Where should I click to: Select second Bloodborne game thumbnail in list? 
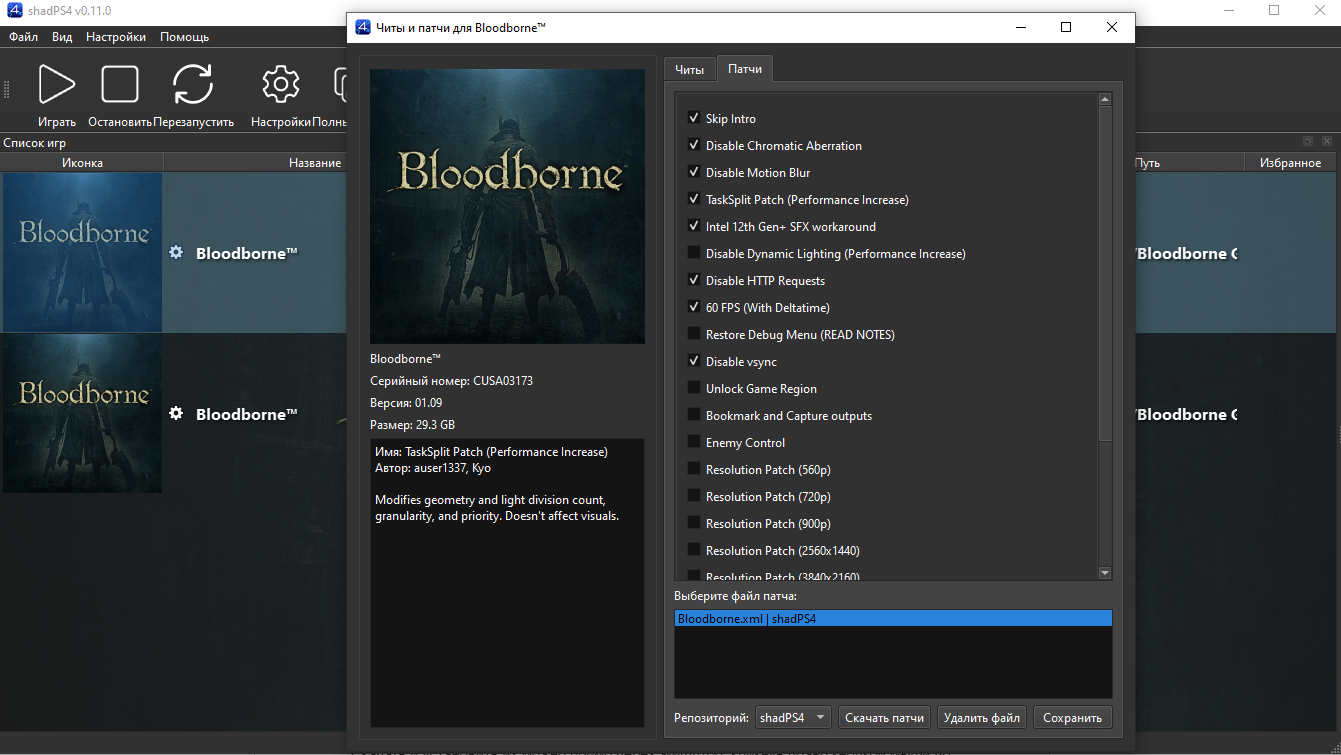pos(82,413)
